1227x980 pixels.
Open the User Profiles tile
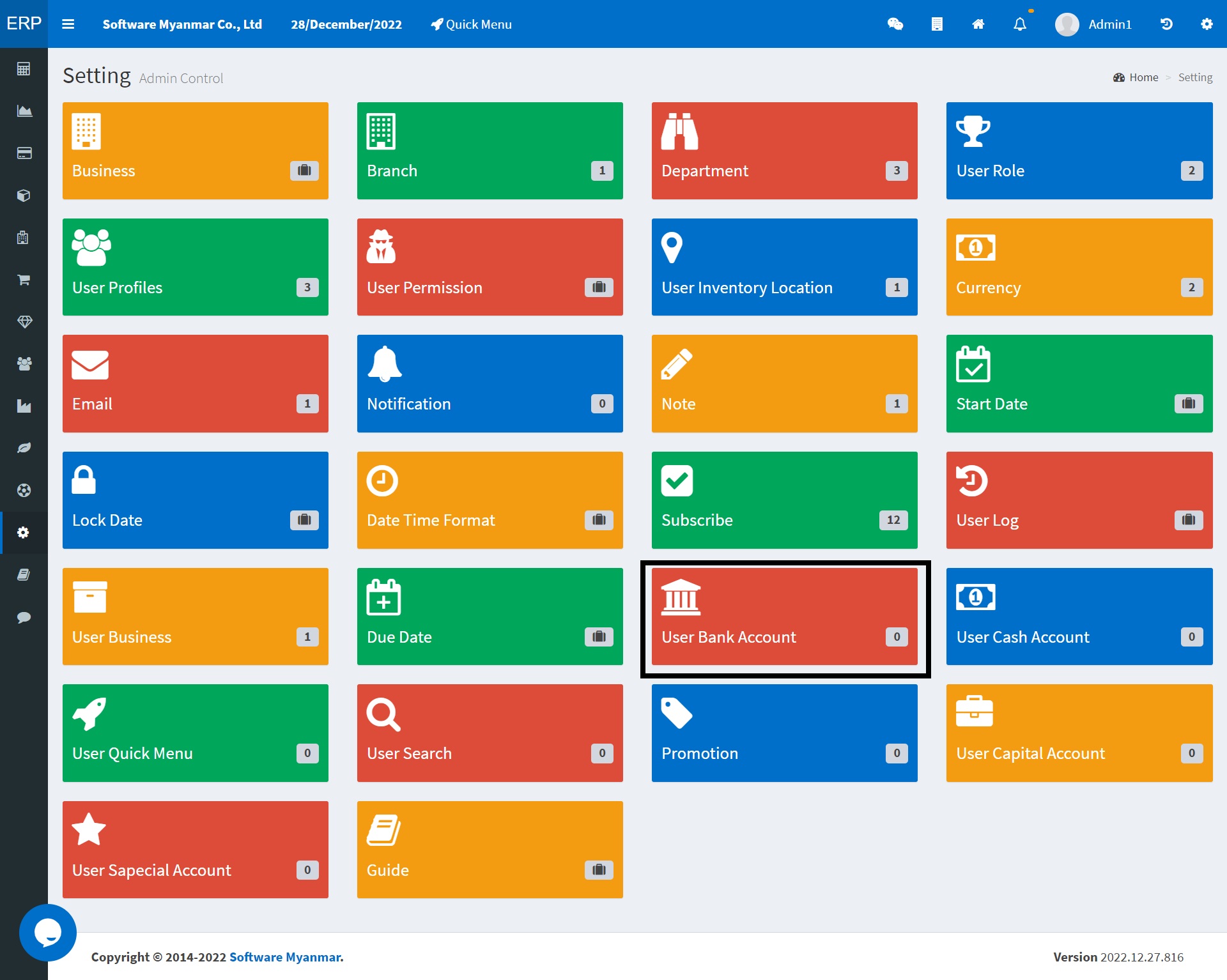tap(196, 267)
